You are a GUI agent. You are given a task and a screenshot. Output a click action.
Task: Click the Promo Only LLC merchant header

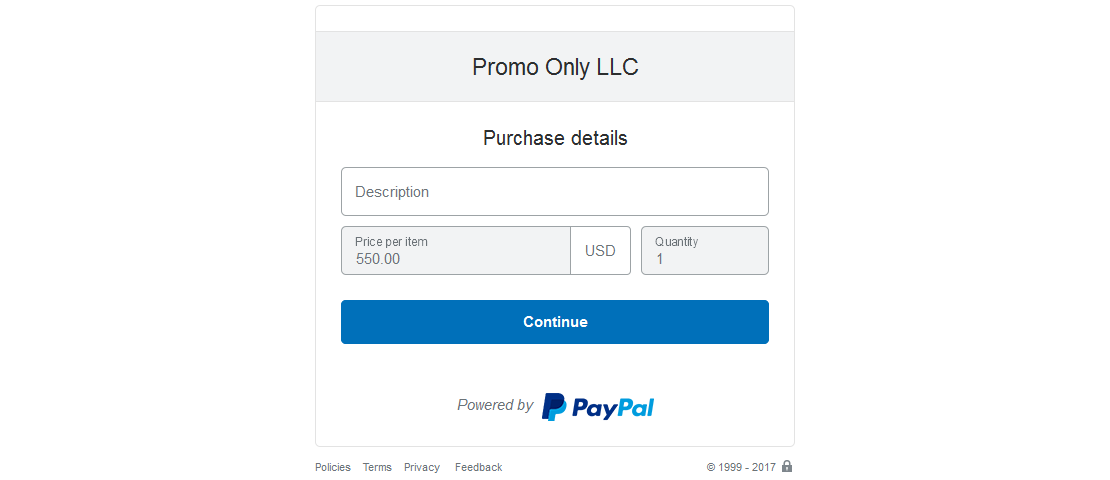(555, 67)
